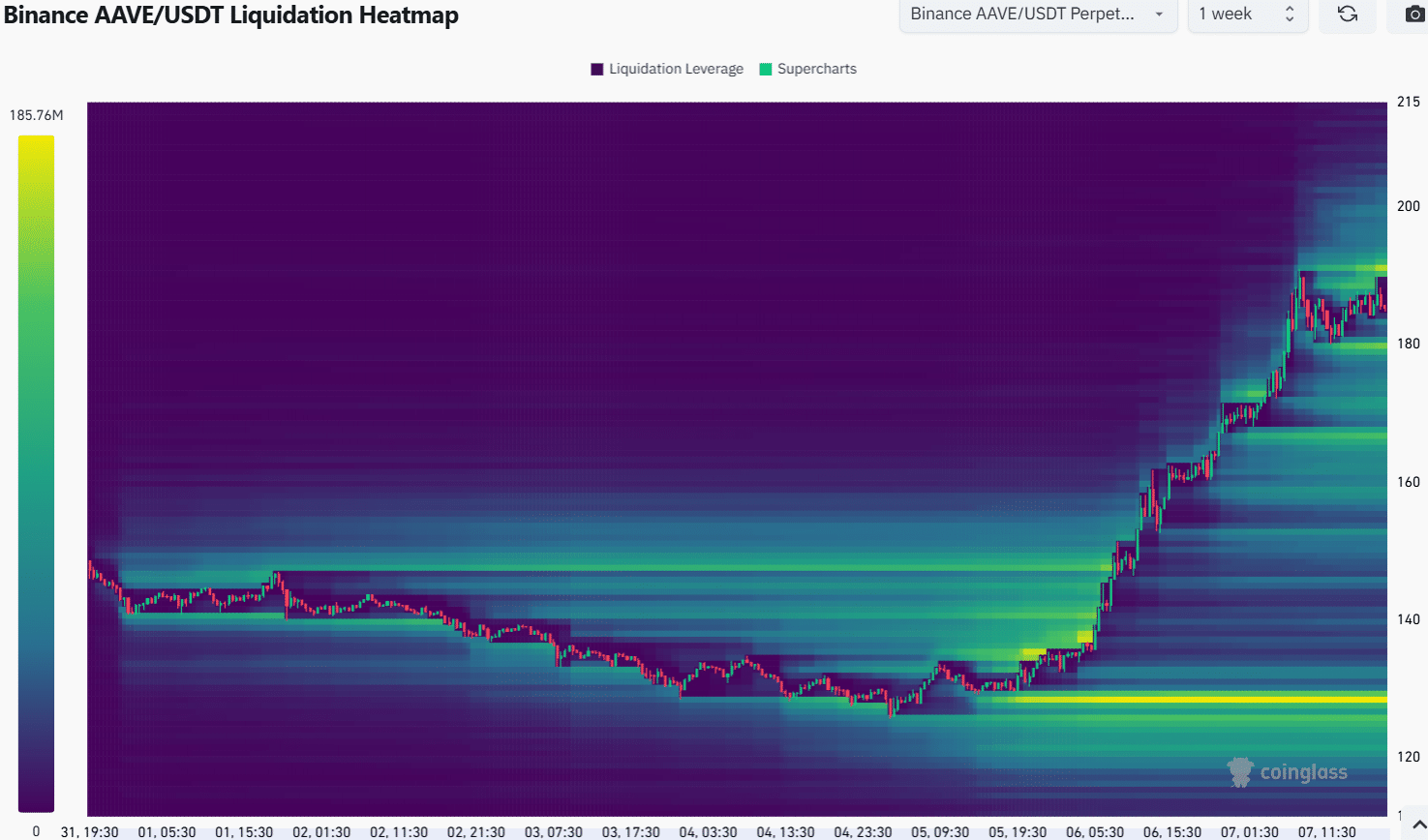This screenshot has height=840, width=1428.
Task: Toggle the Supercharts legend item
Action: (x=808, y=69)
